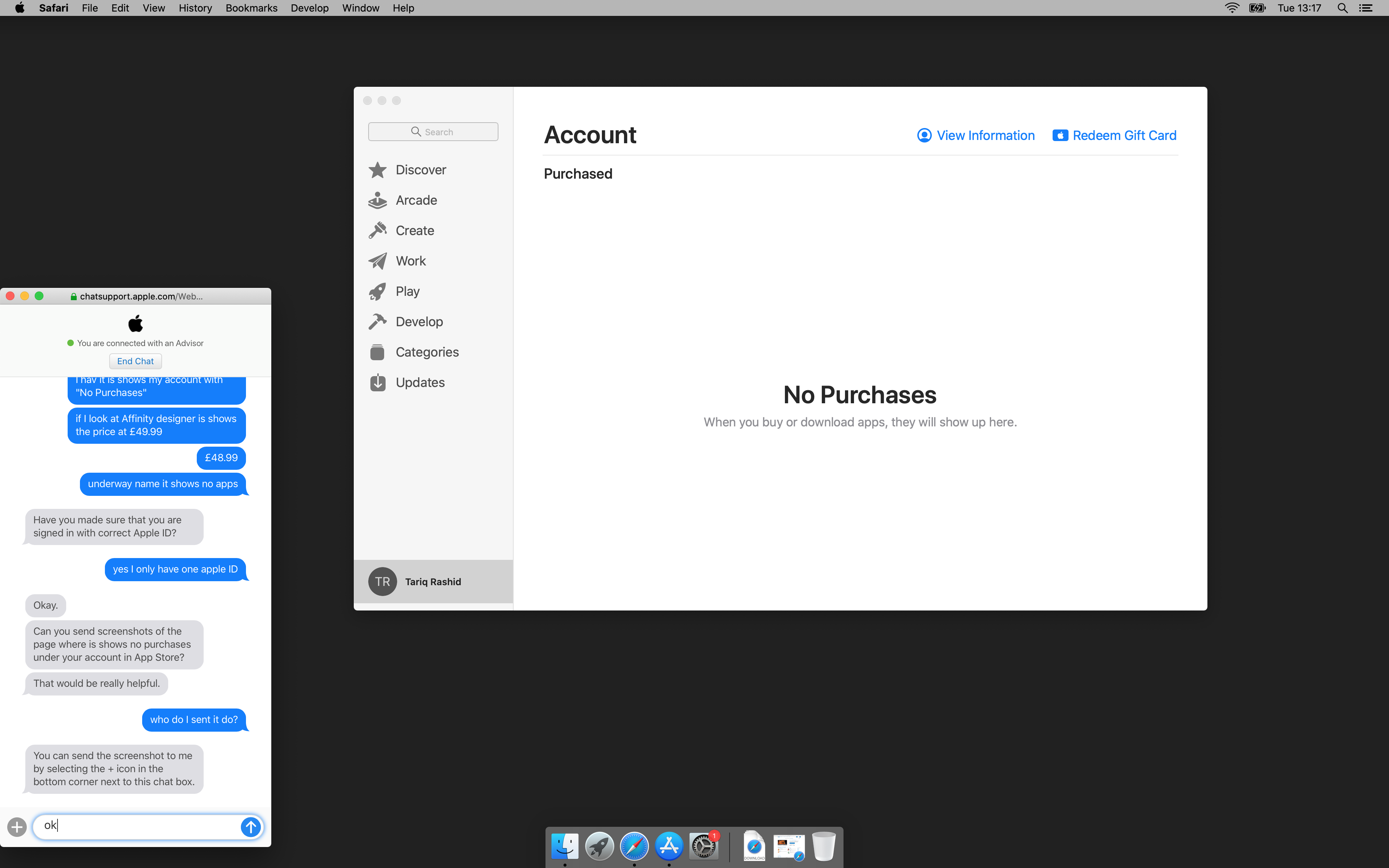Zoom the chat support Safari window

pos(39,296)
